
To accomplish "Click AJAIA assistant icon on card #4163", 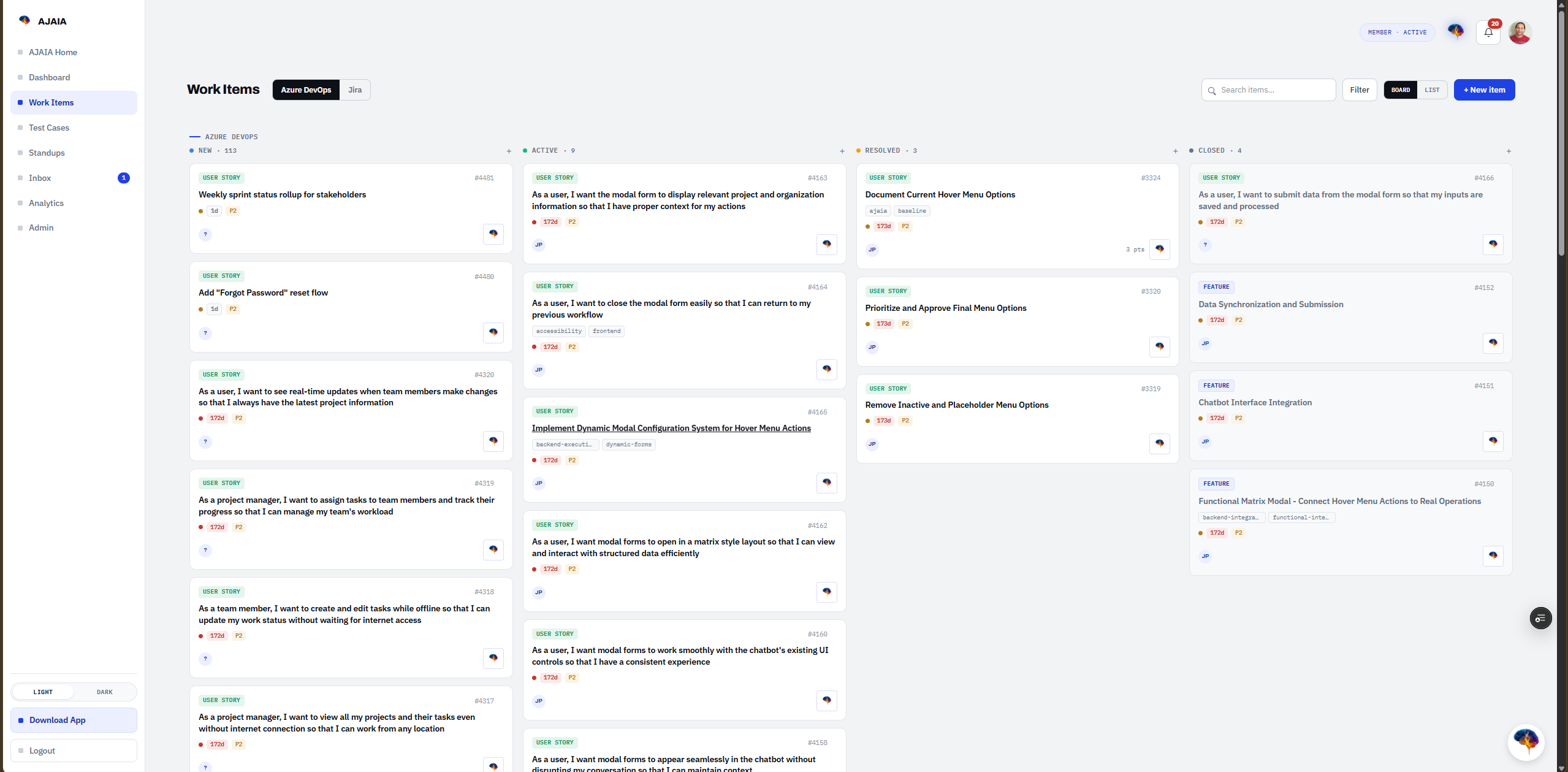I will click(x=827, y=245).
